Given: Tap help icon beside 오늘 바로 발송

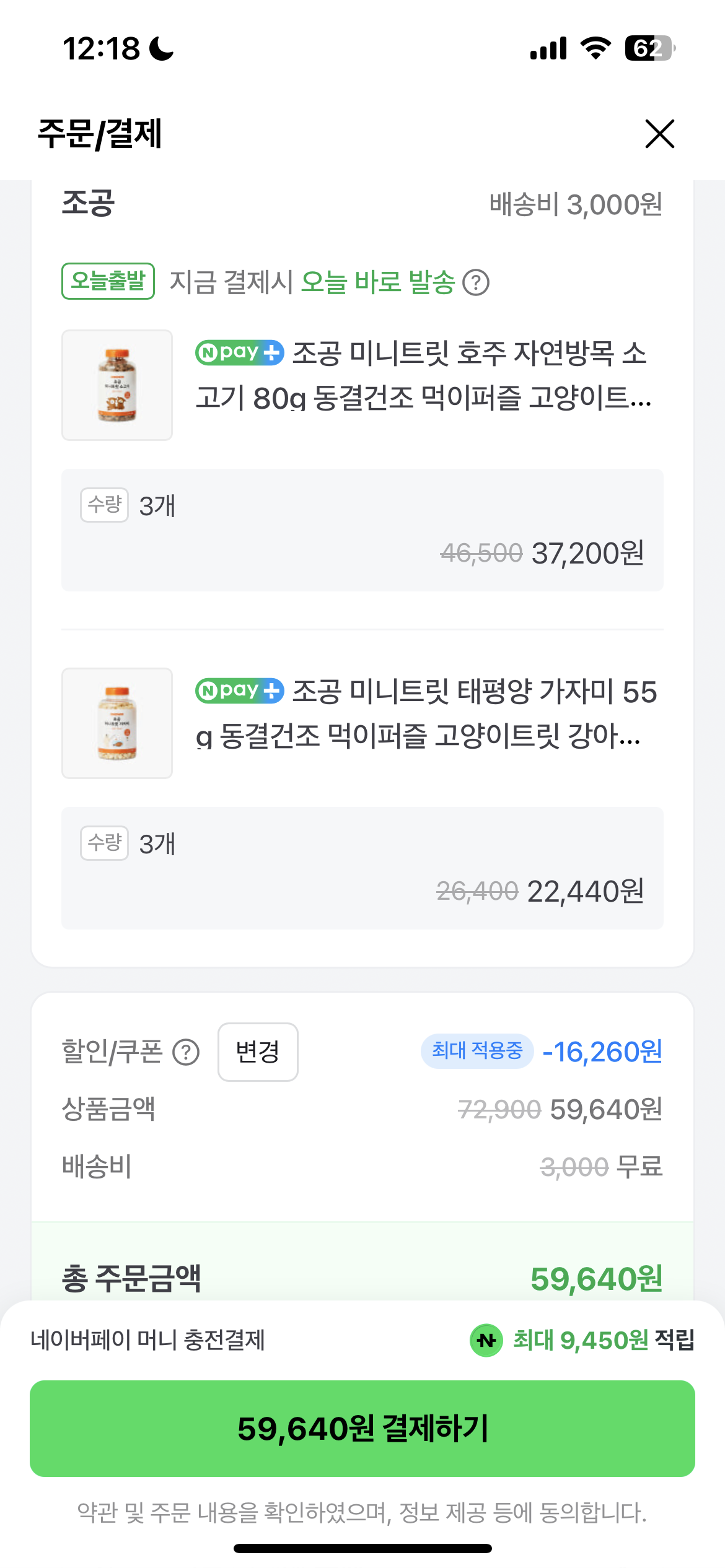Looking at the screenshot, I should tap(476, 283).
